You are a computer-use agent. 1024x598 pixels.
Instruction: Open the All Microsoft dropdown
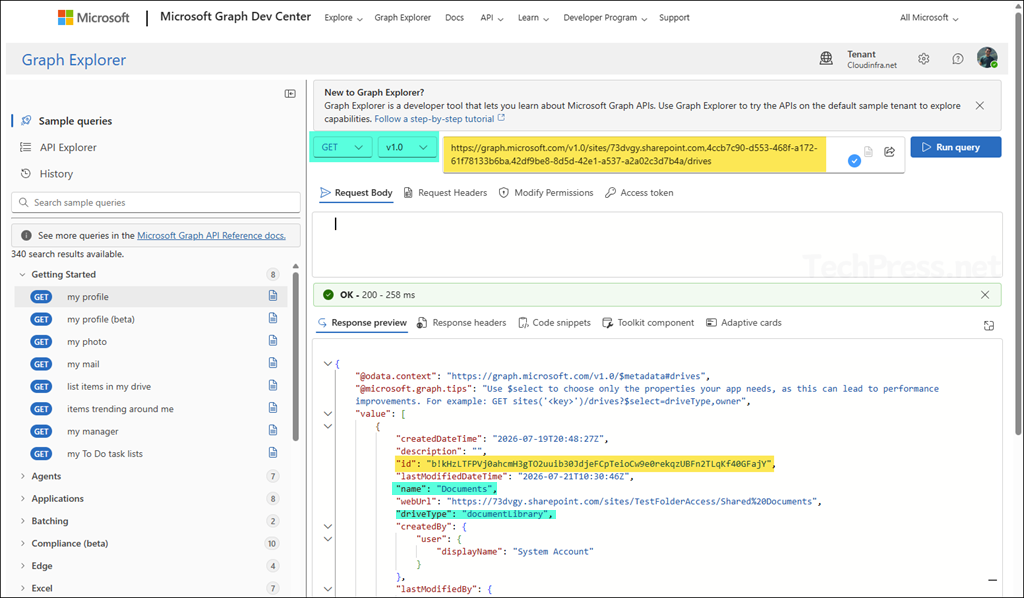(x=929, y=18)
